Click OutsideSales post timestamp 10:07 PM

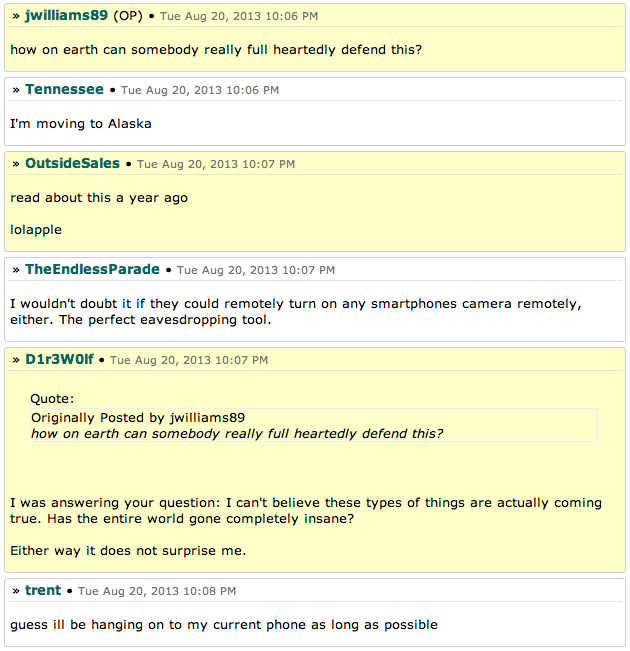(216, 164)
